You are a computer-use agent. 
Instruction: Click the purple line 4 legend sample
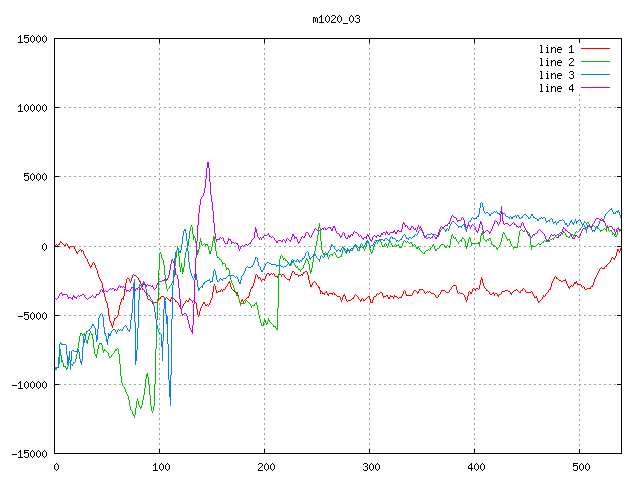(595, 88)
